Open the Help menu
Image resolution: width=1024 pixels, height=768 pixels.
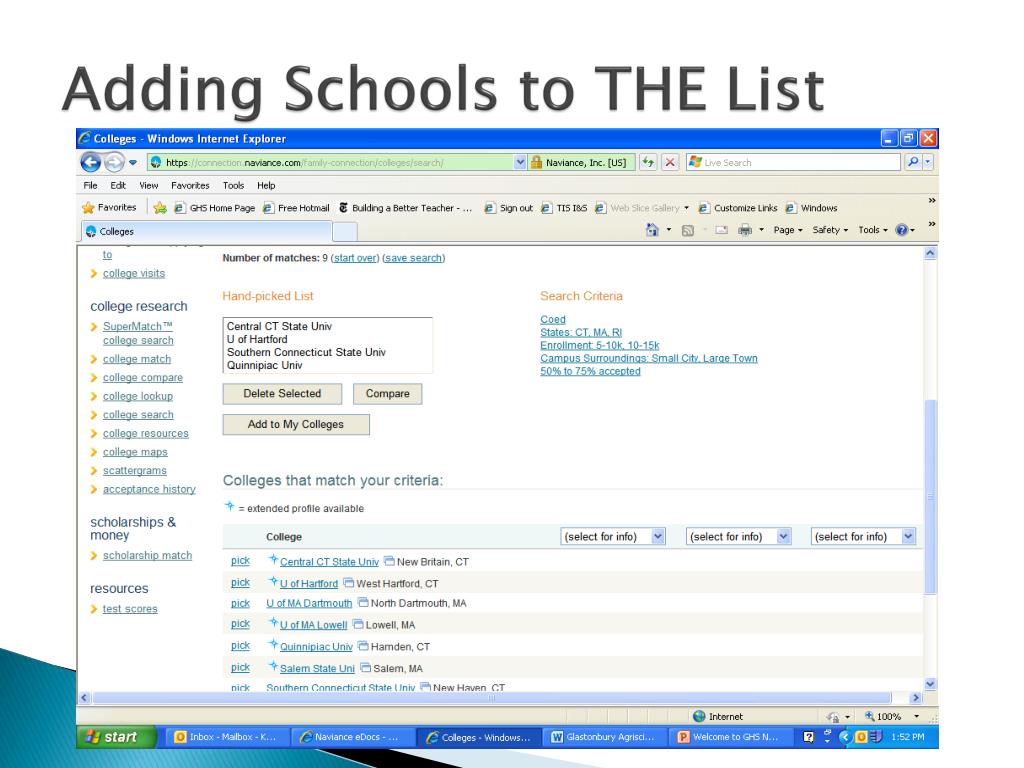coord(266,185)
